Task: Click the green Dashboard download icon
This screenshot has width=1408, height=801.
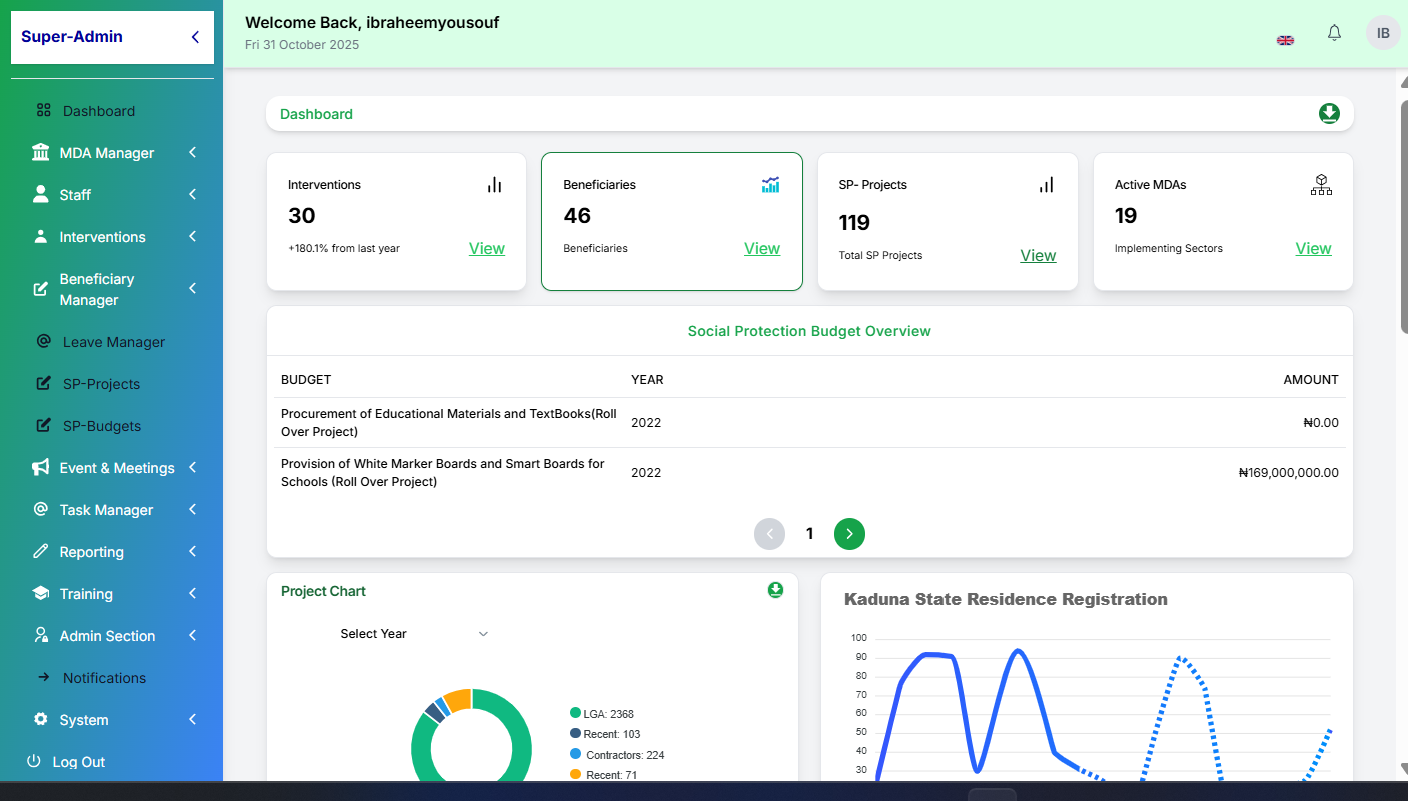Action: (1329, 114)
